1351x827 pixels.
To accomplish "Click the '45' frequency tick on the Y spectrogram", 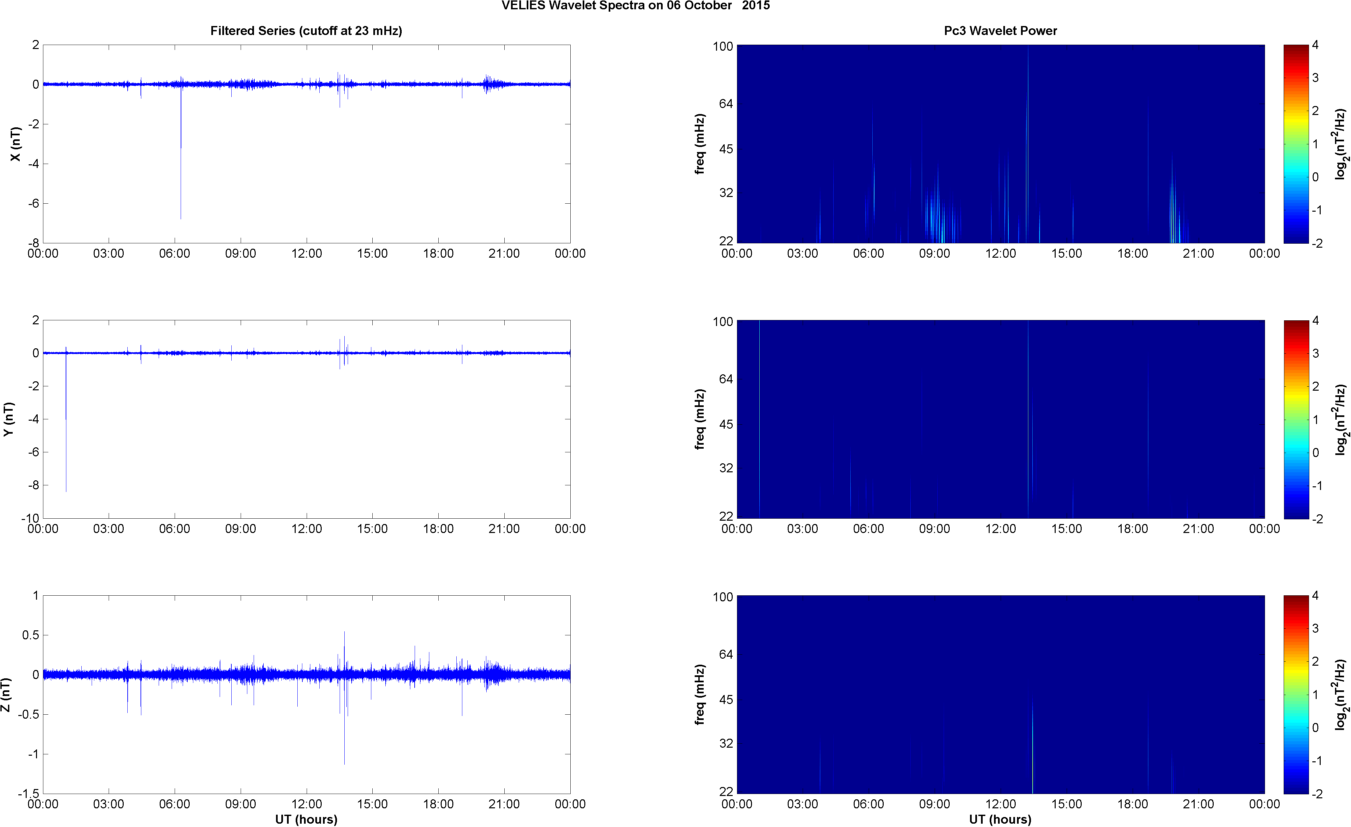I will tap(725, 425).
